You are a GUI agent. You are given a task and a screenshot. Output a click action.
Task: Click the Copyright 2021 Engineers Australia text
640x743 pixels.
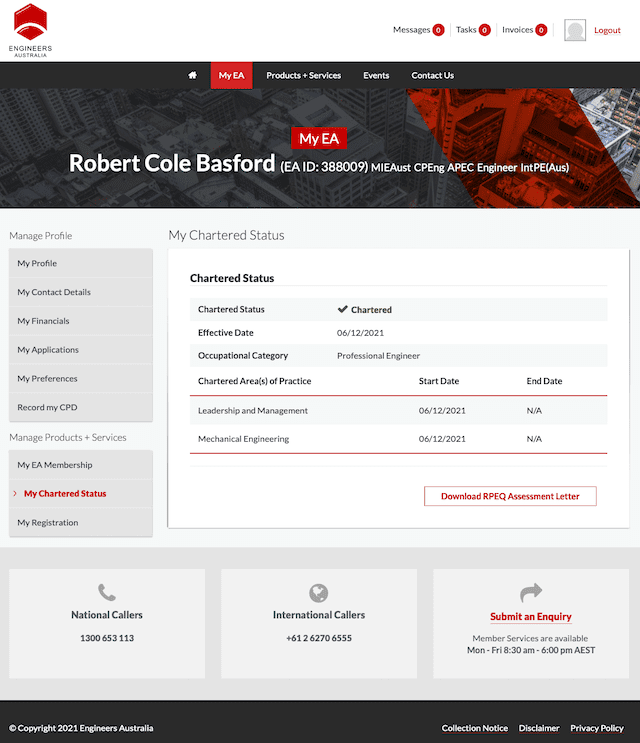[x=81, y=728]
